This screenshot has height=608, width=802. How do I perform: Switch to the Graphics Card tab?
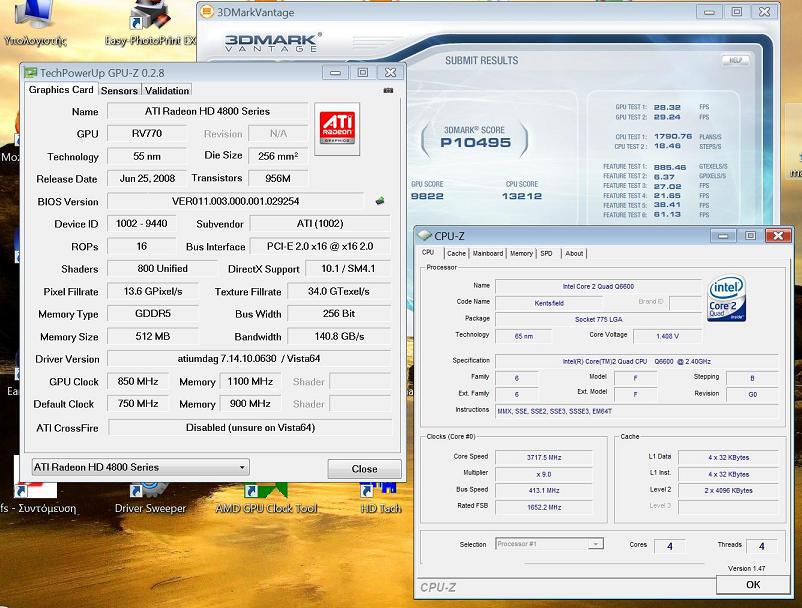(x=61, y=89)
